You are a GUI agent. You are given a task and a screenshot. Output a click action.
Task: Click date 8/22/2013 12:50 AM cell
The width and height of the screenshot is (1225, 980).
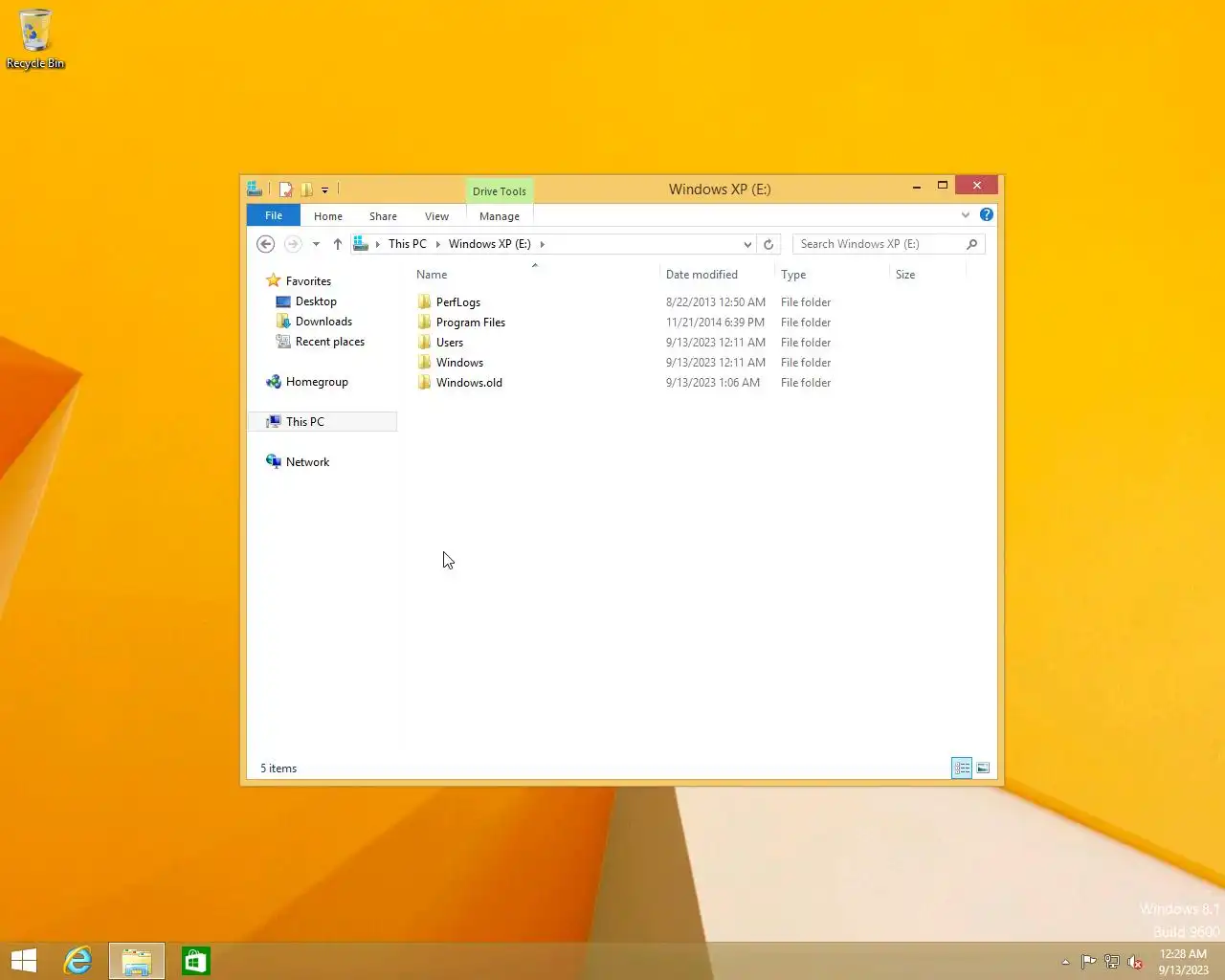716,302
